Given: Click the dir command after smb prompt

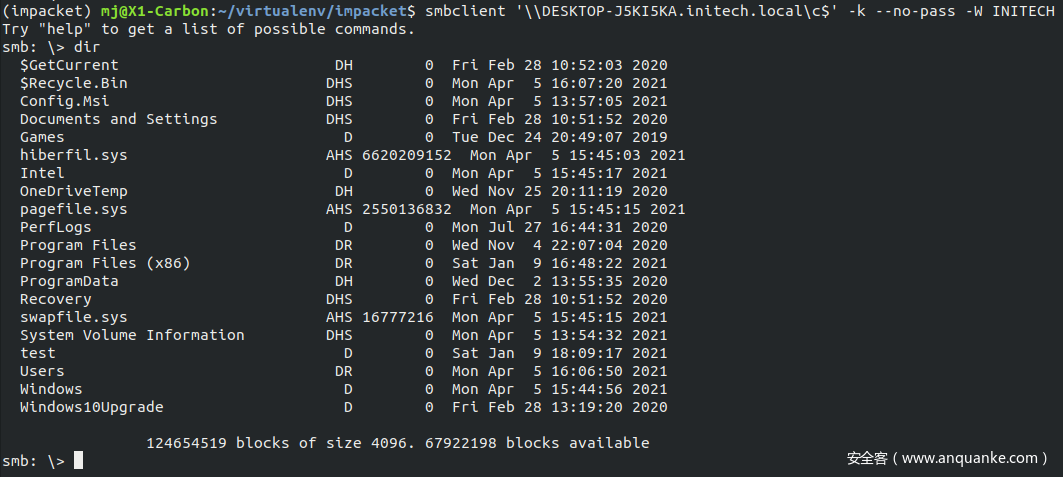Looking at the screenshot, I should tap(87, 47).
